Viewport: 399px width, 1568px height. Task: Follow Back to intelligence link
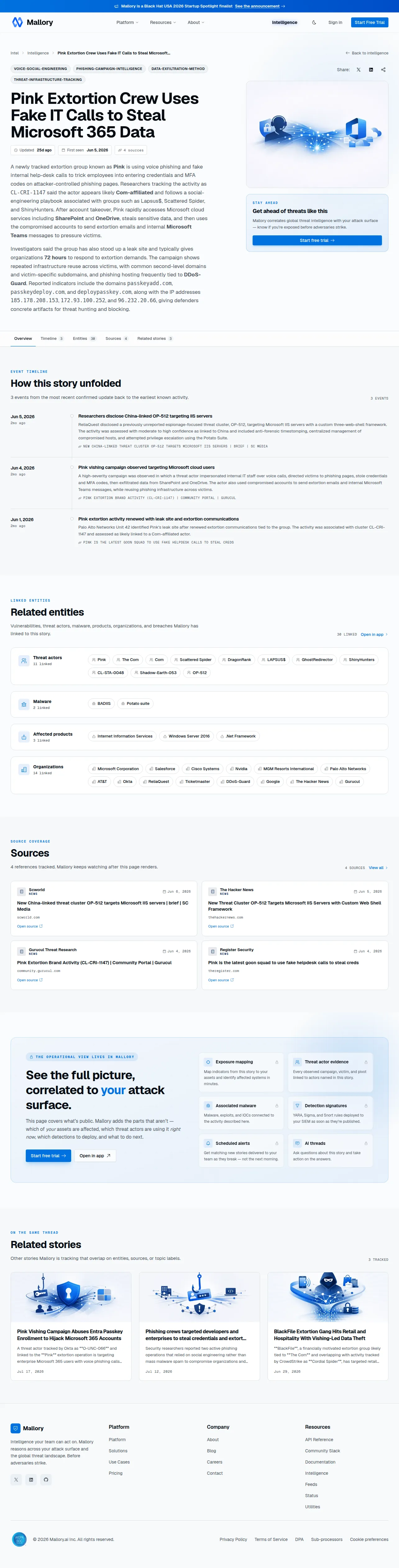tap(367, 53)
